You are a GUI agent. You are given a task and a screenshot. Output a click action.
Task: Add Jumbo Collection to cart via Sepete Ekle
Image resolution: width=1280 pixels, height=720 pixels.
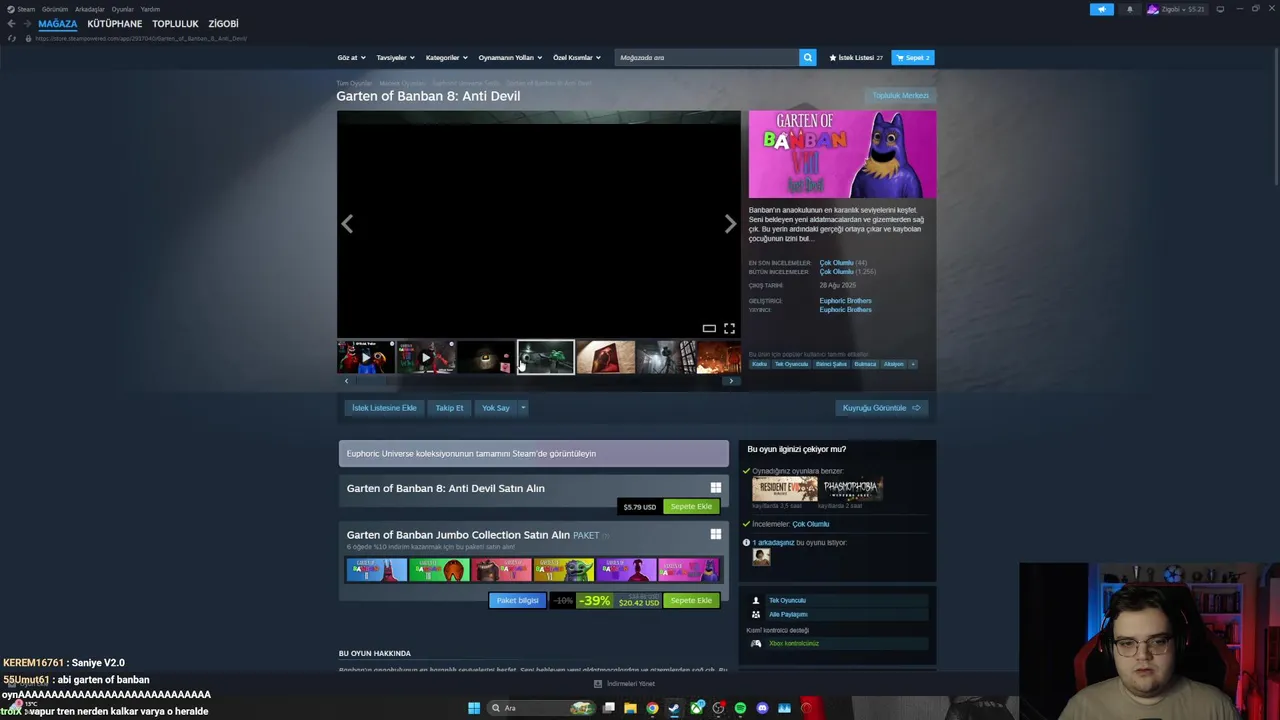point(691,600)
